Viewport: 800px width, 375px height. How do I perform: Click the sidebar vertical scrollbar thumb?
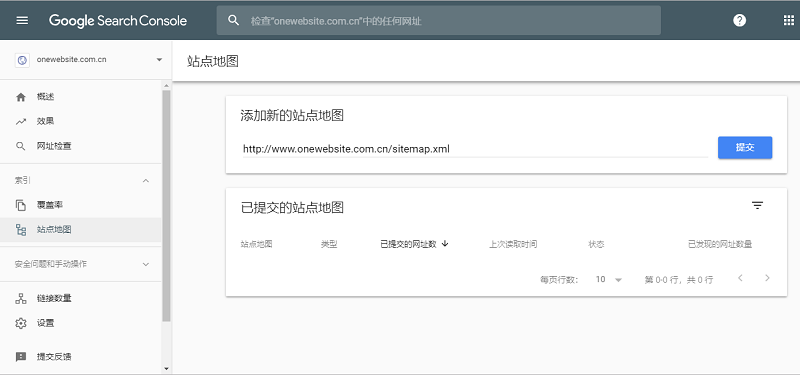166,206
